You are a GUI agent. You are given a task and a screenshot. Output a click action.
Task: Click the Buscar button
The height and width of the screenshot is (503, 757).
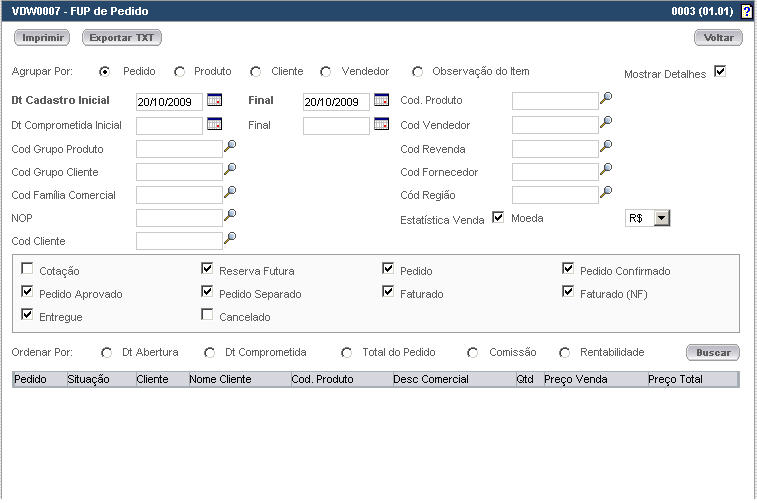coord(713,352)
